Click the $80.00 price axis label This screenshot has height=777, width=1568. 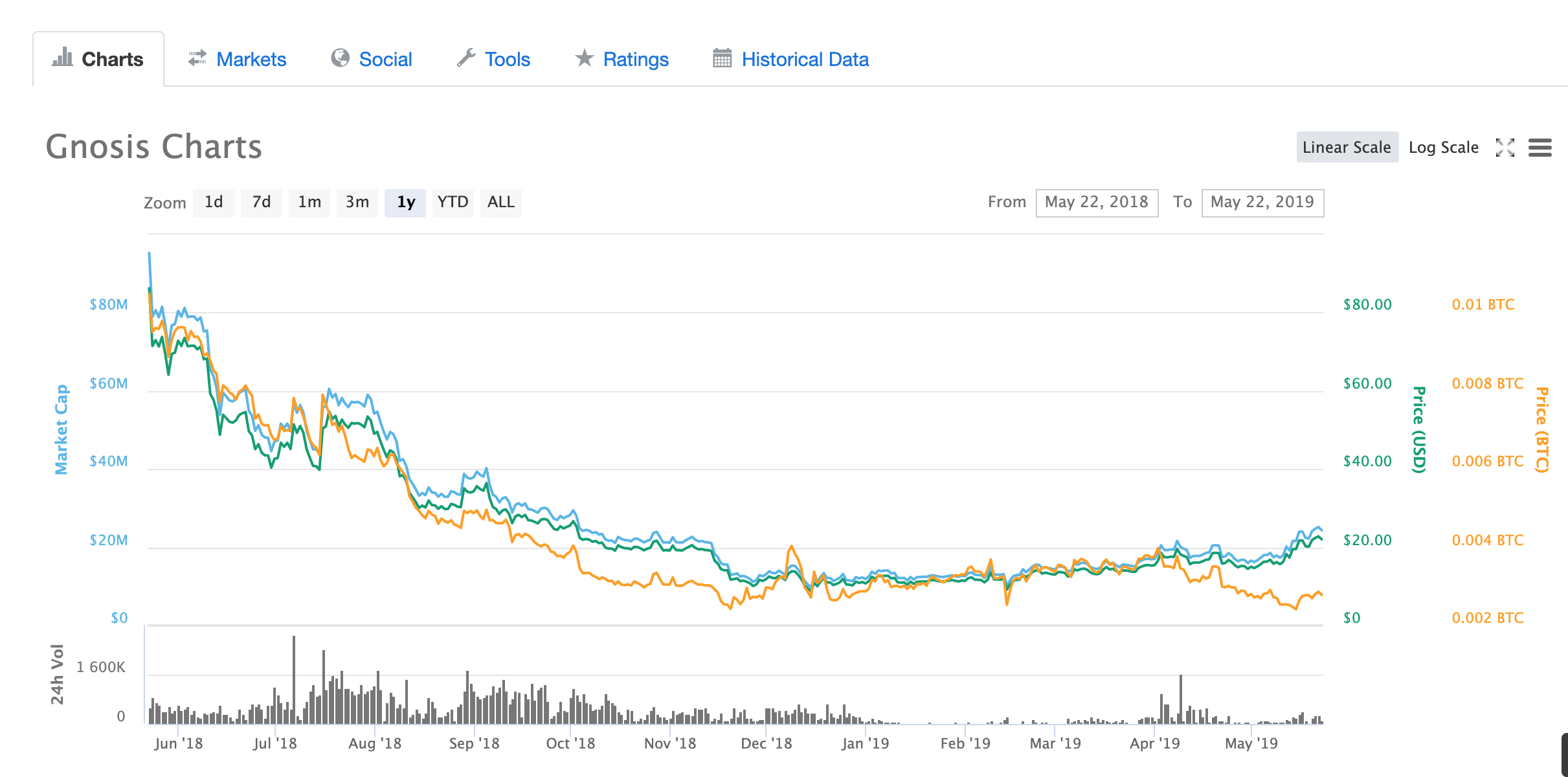1367,304
